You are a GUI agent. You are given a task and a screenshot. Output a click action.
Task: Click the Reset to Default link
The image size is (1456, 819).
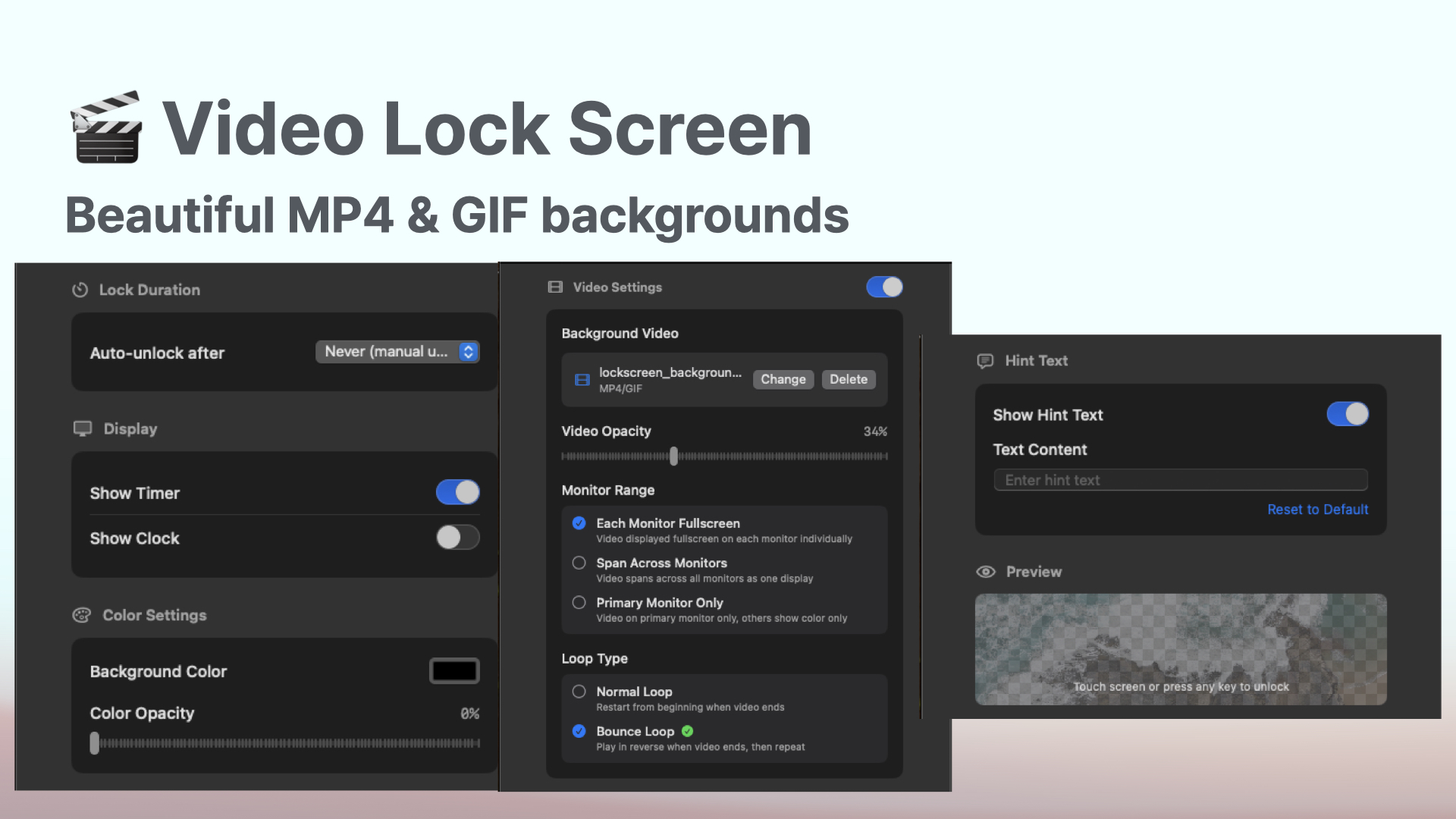point(1317,510)
